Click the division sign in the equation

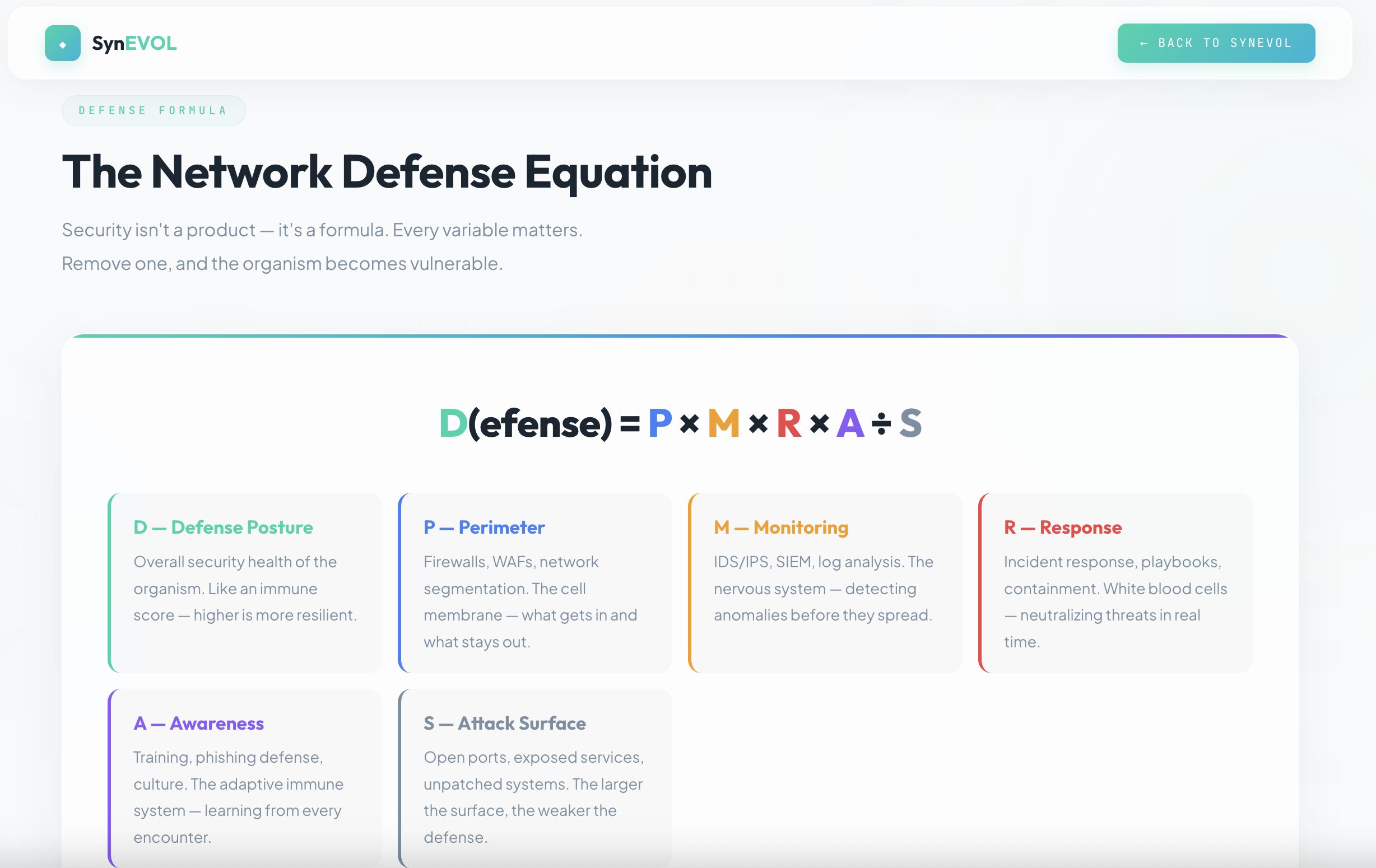tap(881, 424)
